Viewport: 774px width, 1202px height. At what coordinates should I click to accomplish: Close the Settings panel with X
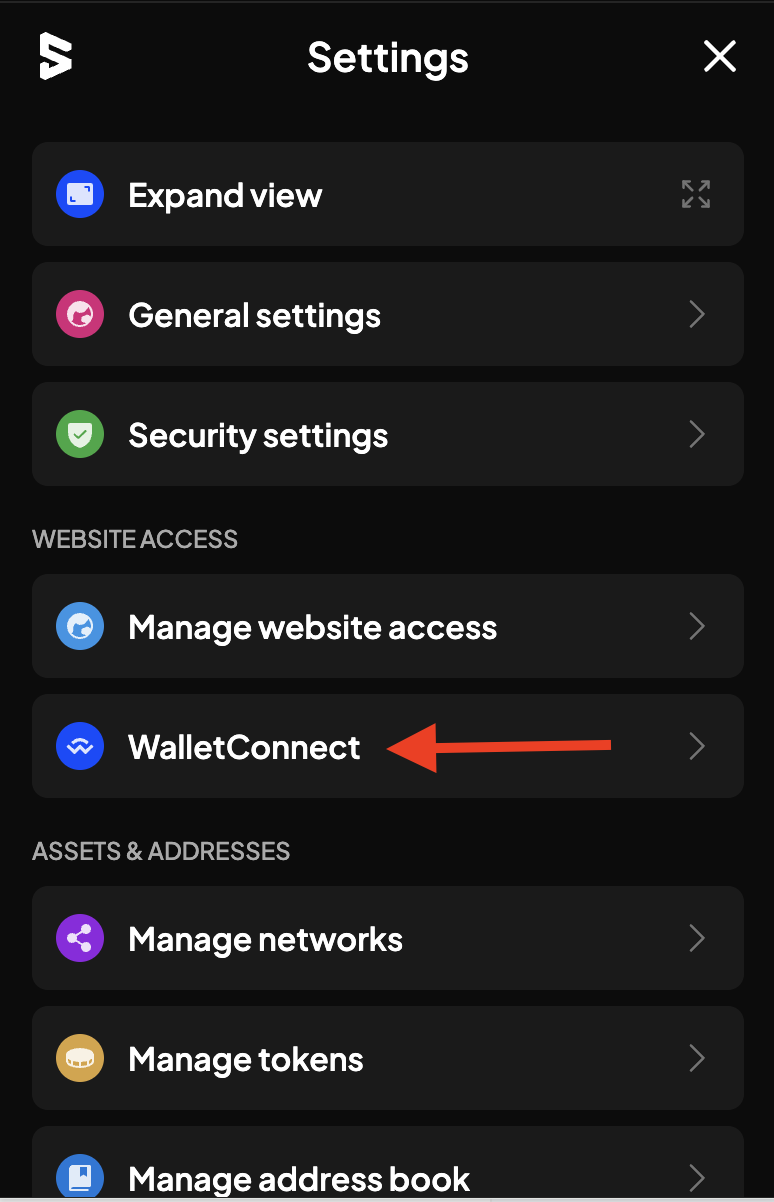720,57
